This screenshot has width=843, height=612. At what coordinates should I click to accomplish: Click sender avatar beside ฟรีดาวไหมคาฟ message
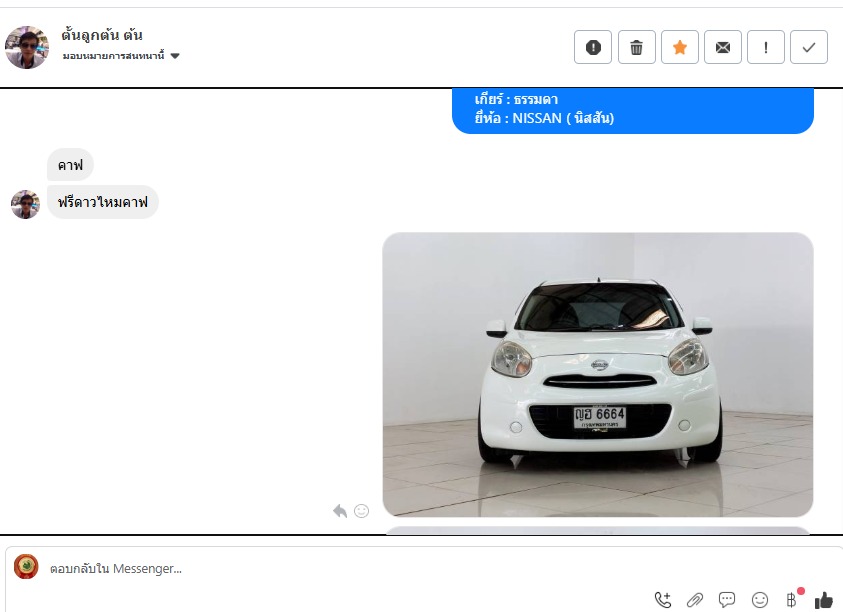25,204
